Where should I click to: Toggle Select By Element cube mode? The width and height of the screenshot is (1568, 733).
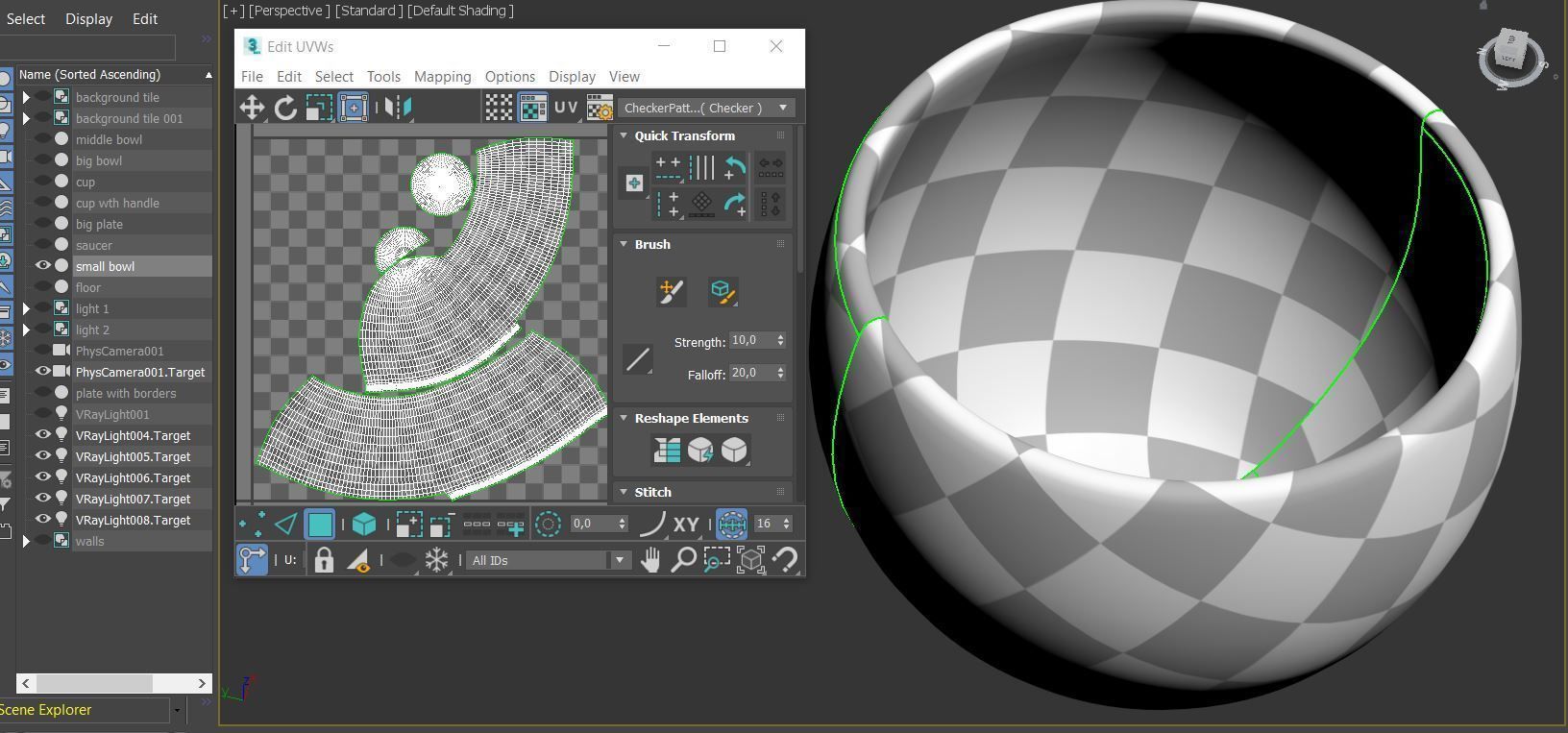click(364, 524)
